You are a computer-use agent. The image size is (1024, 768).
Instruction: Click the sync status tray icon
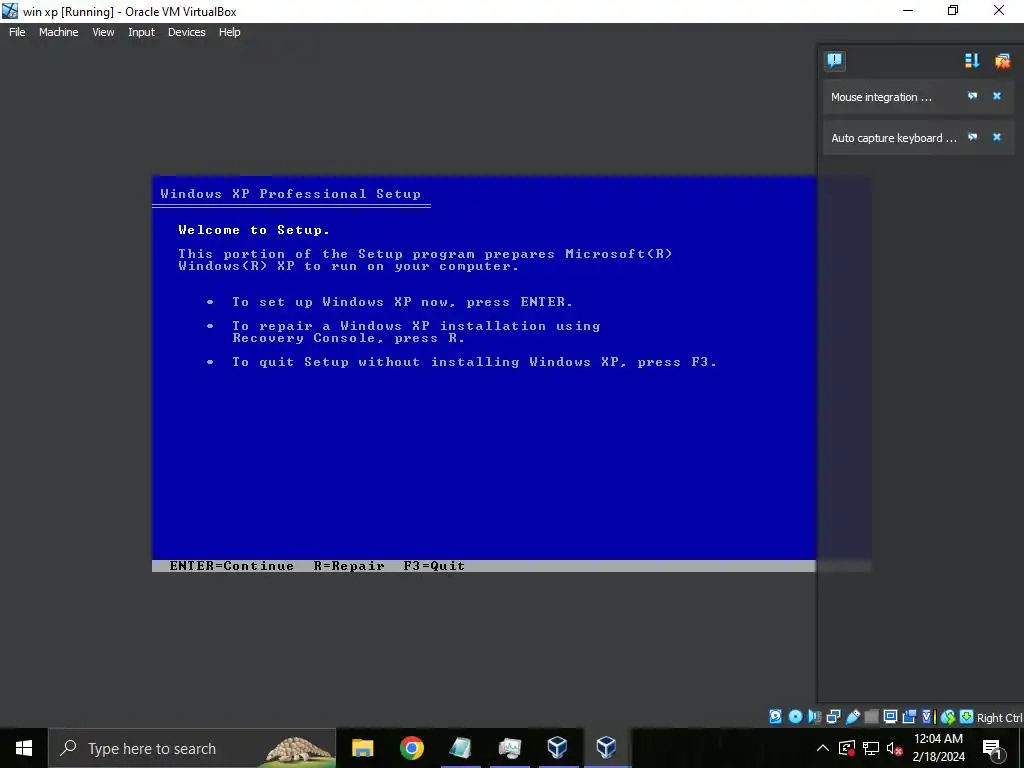point(847,748)
